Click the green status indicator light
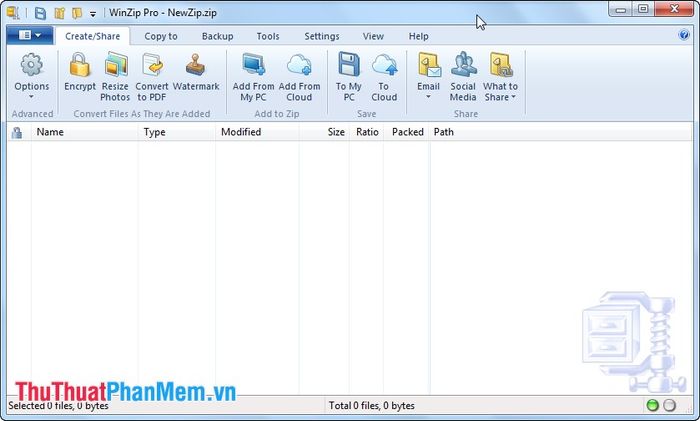 click(653, 405)
